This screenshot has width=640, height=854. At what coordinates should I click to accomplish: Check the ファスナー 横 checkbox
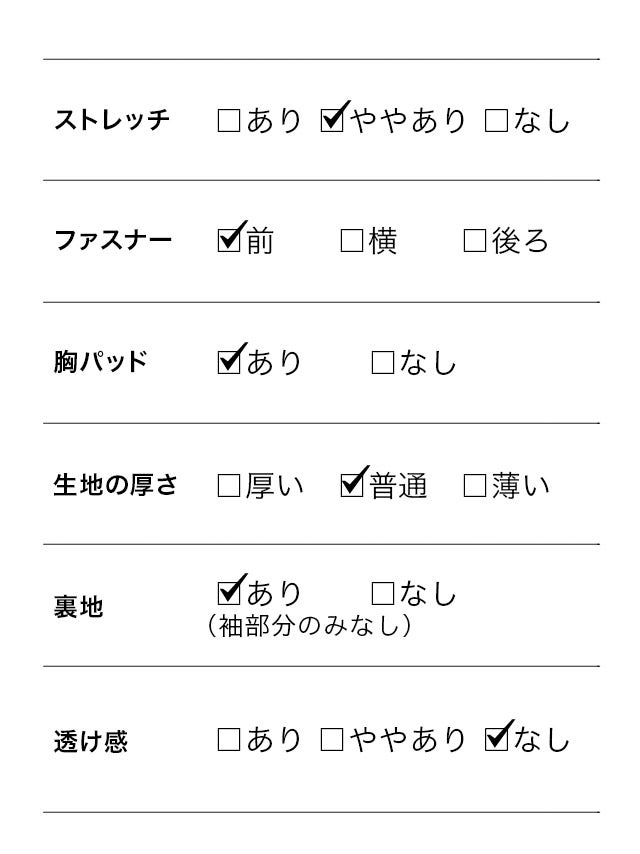(351, 242)
